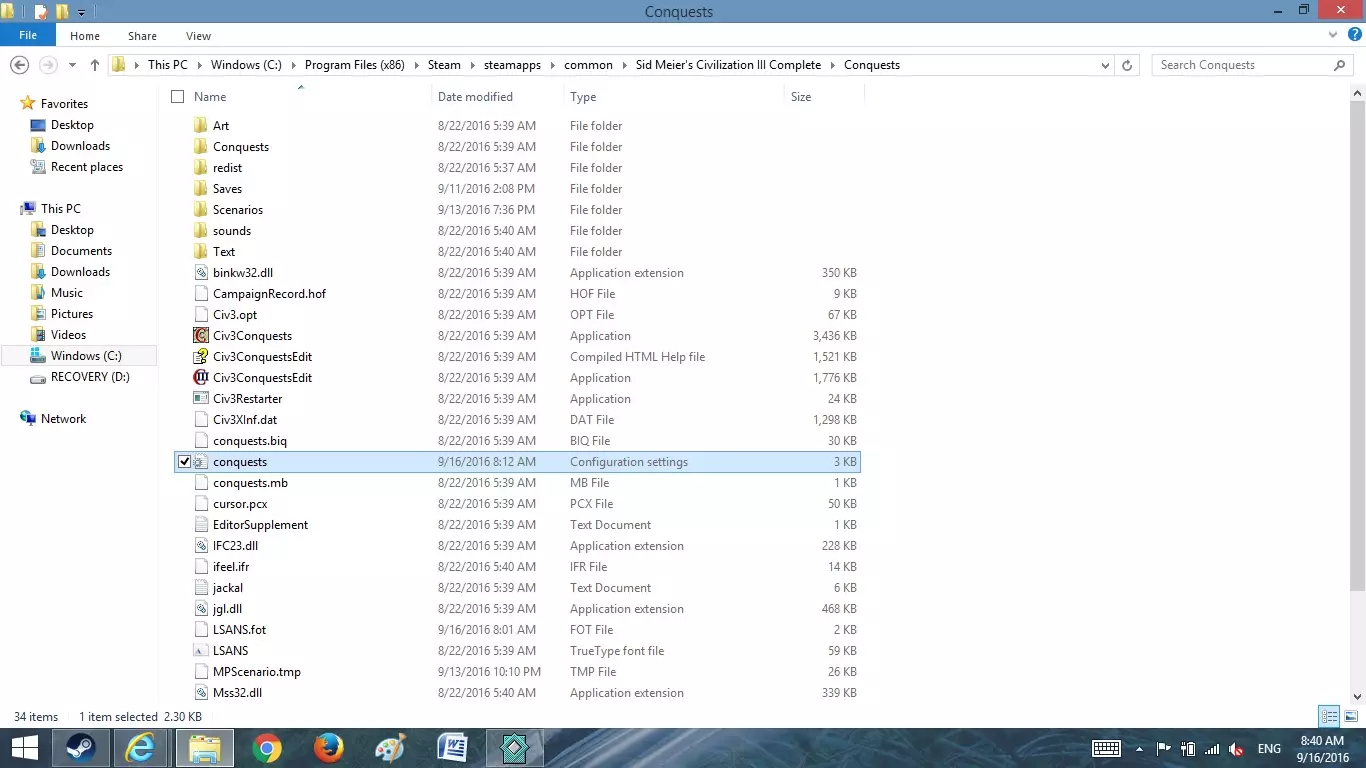Viewport: 1366px width, 768px height.
Task: Click the search magnifier icon
Action: [x=1340, y=65]
